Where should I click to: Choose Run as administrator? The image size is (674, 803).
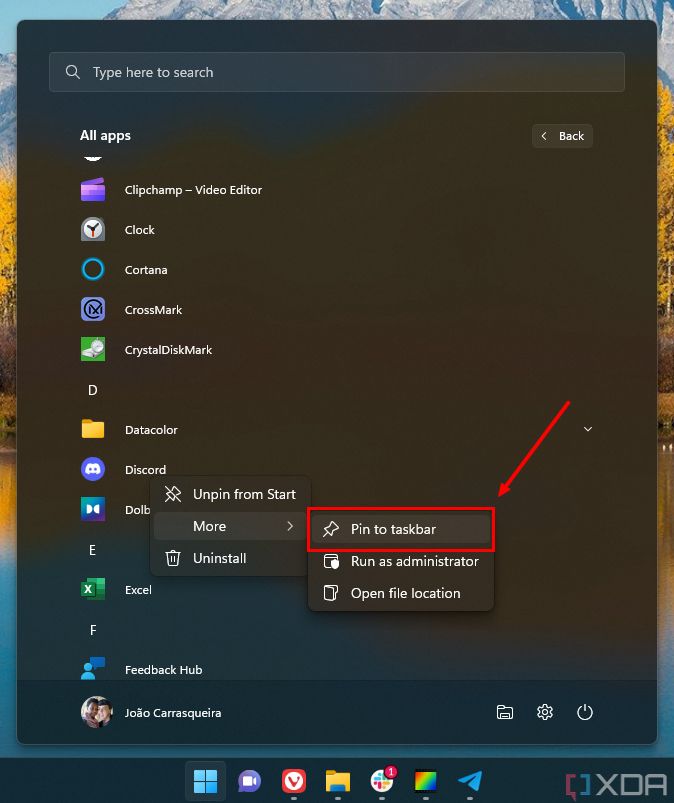[x=401, y=561]
